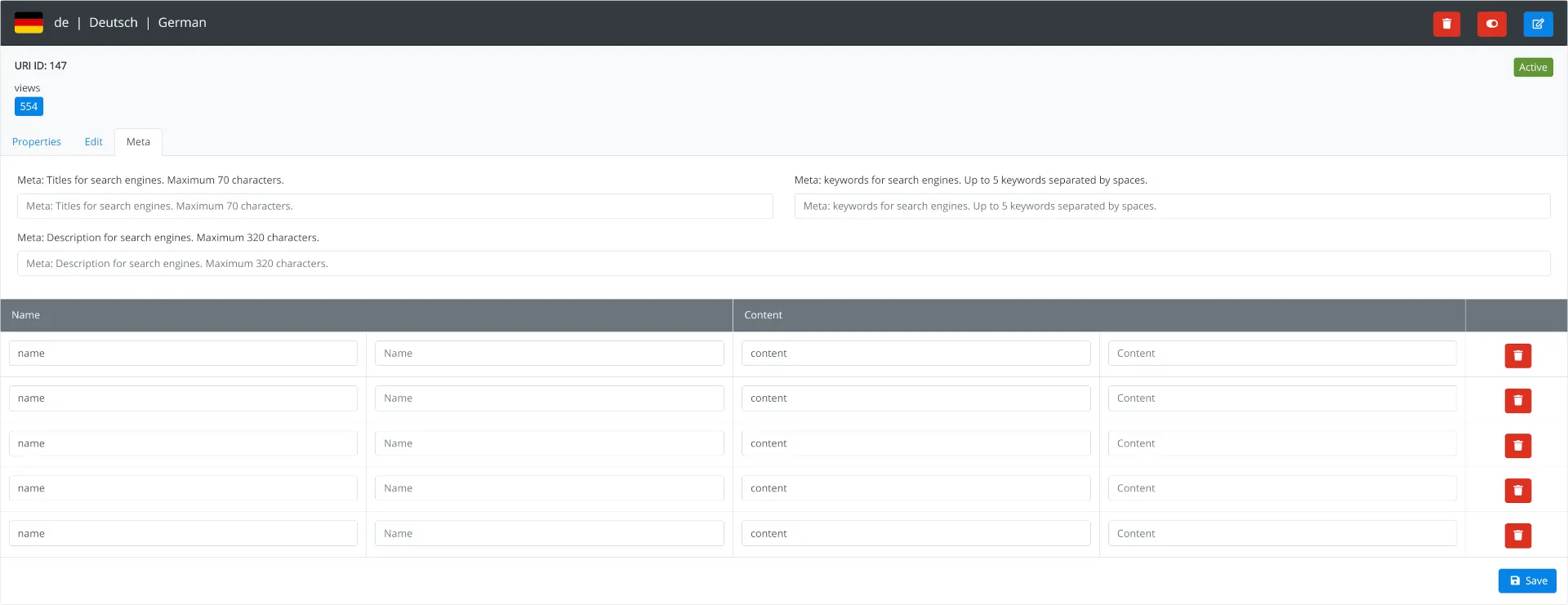1568x605 pixels.
Task: Save the meta settings
Action: 1527,581
